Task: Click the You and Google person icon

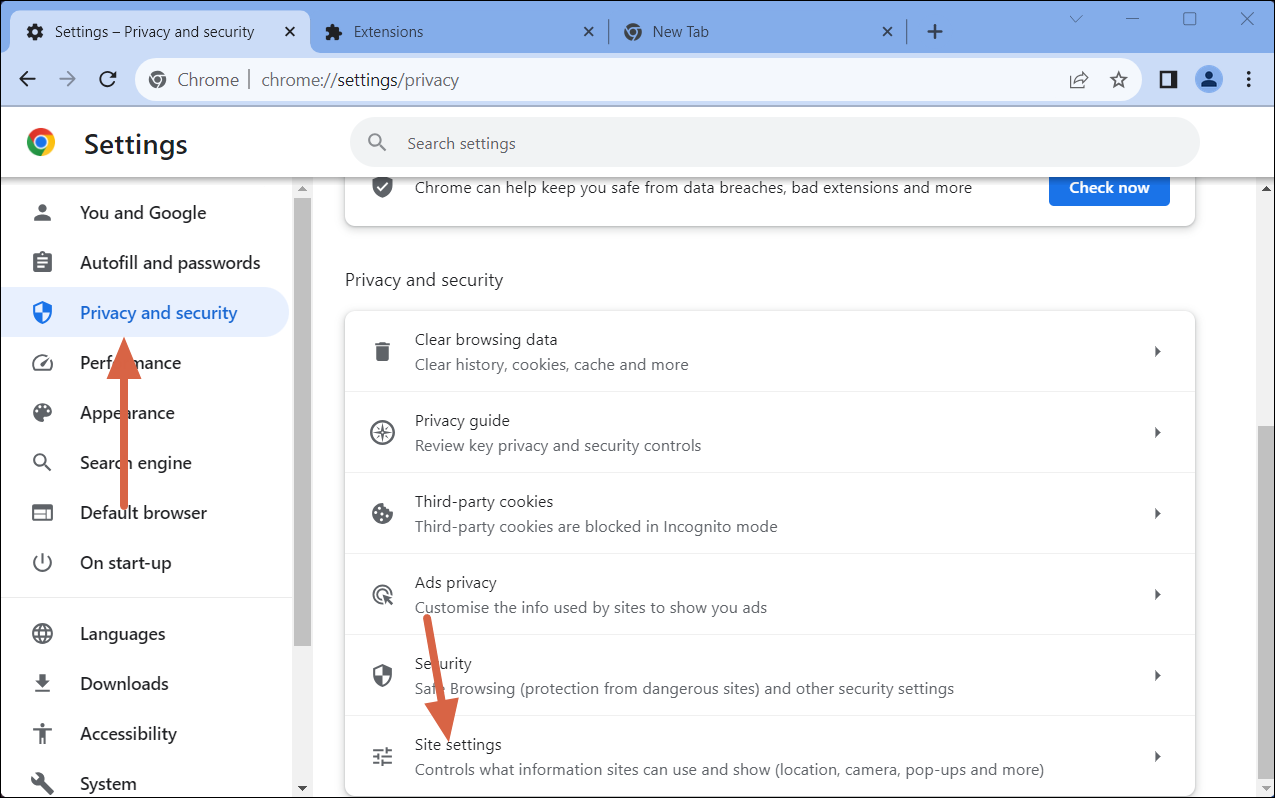Action: 41,212
